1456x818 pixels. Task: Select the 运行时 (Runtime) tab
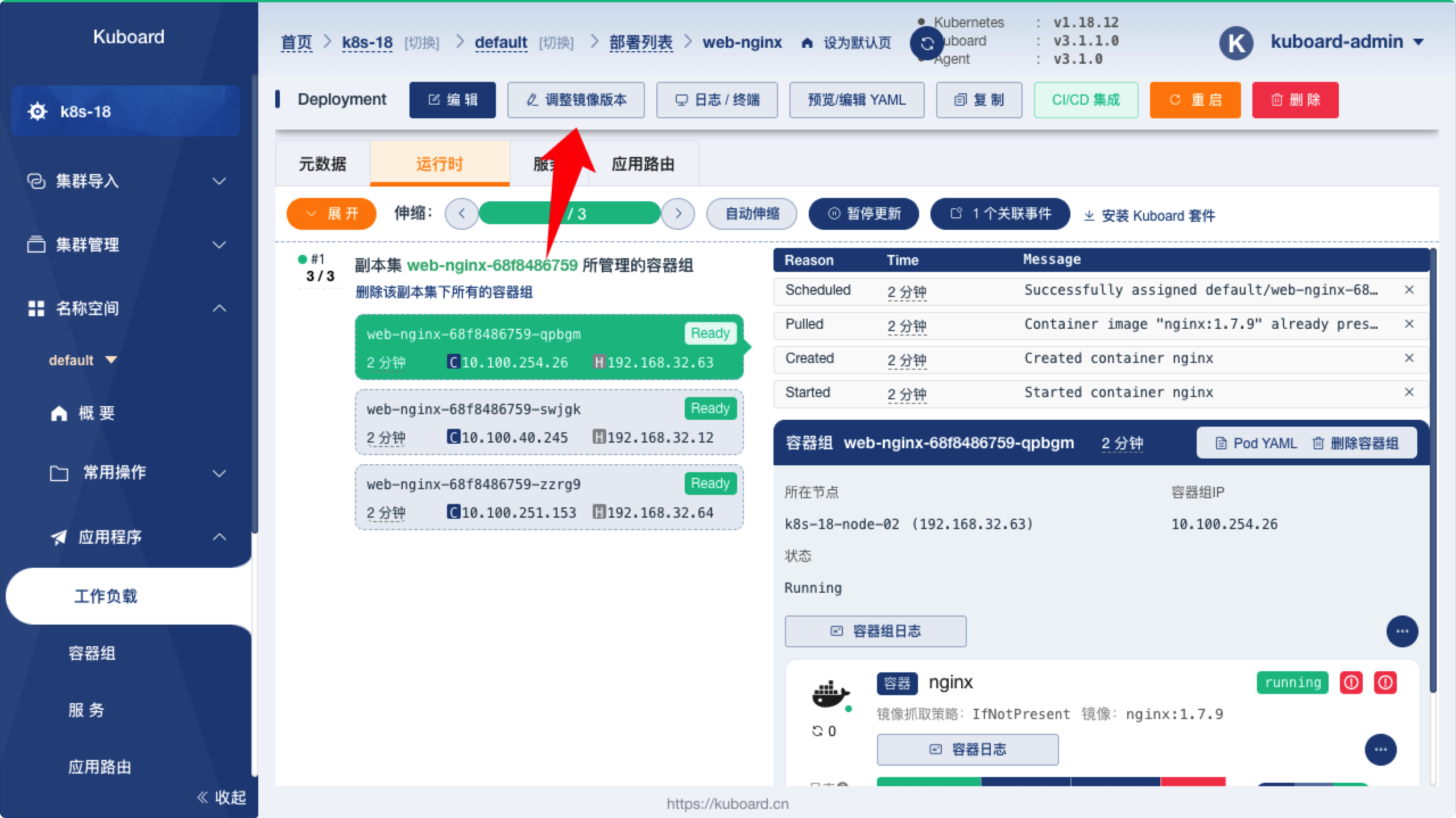[x=442, y=164]
